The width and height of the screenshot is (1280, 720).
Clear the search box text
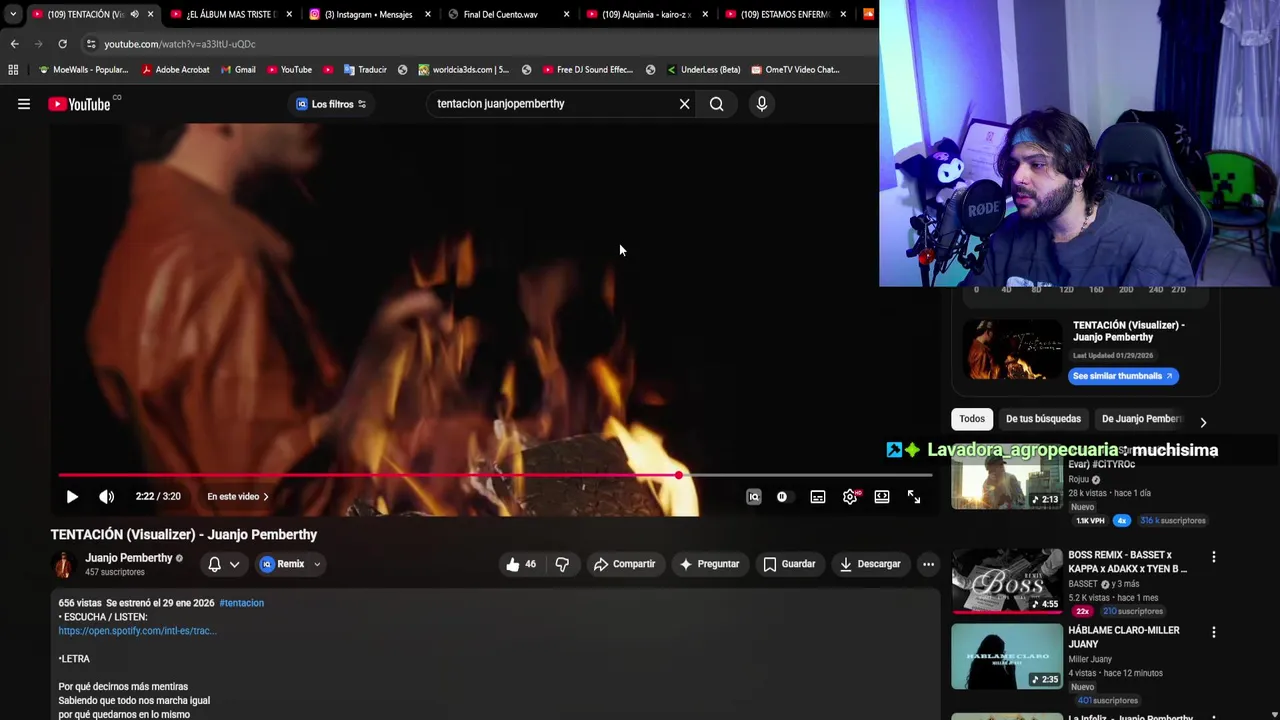coord(684,104)
